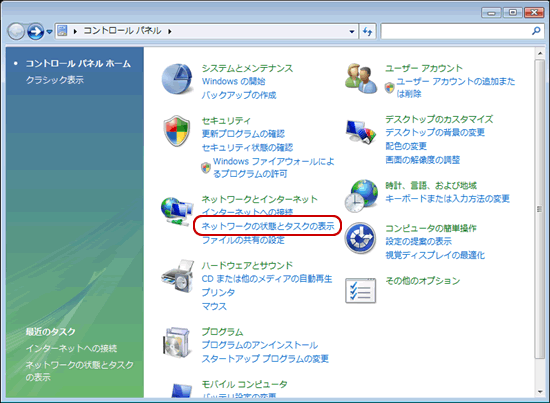Switch to クラシック表示 view
The height and width of the screenshot is (403, 550).
pos(55,80)
